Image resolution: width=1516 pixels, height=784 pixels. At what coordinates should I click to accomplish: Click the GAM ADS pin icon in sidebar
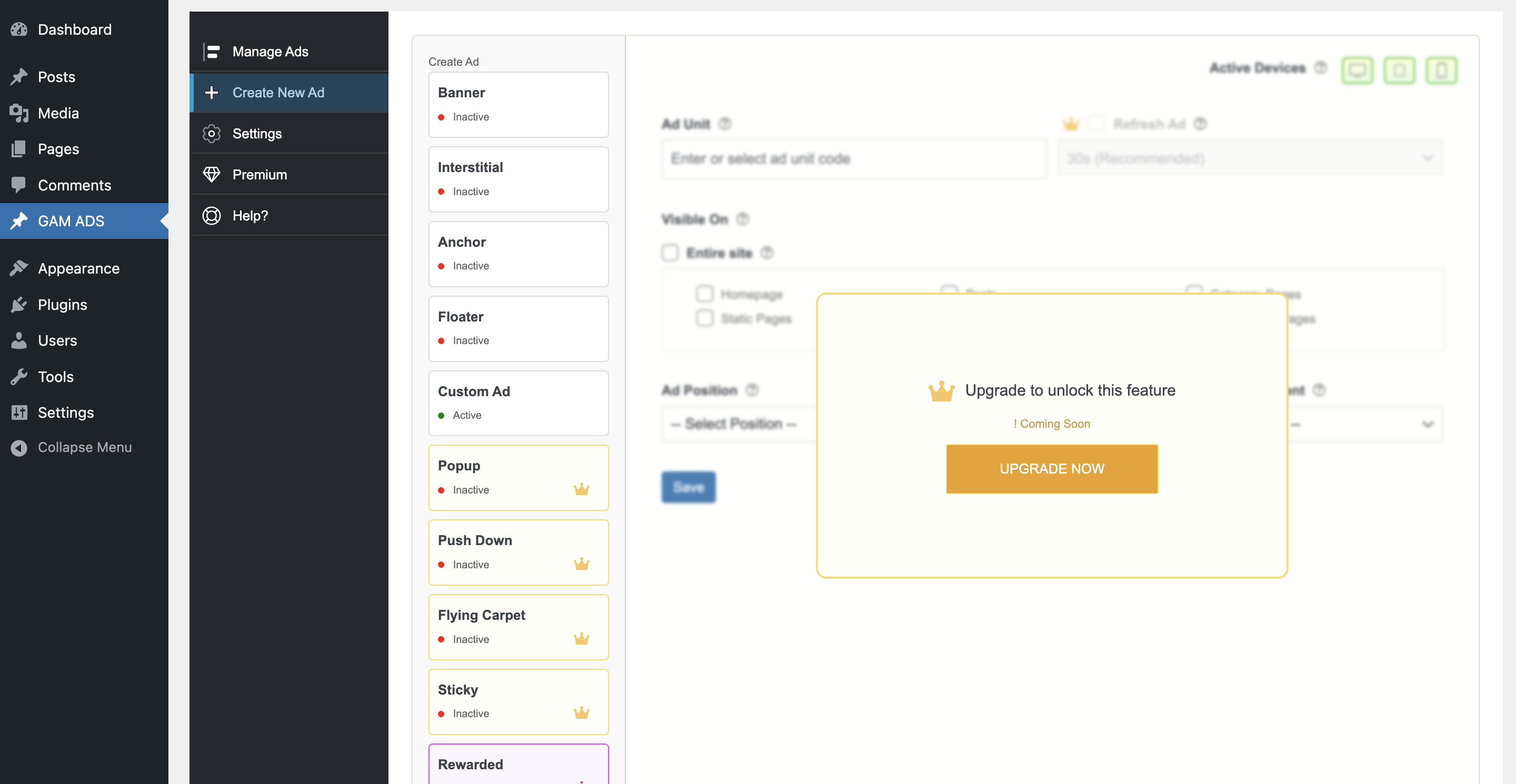click(19, 220)
